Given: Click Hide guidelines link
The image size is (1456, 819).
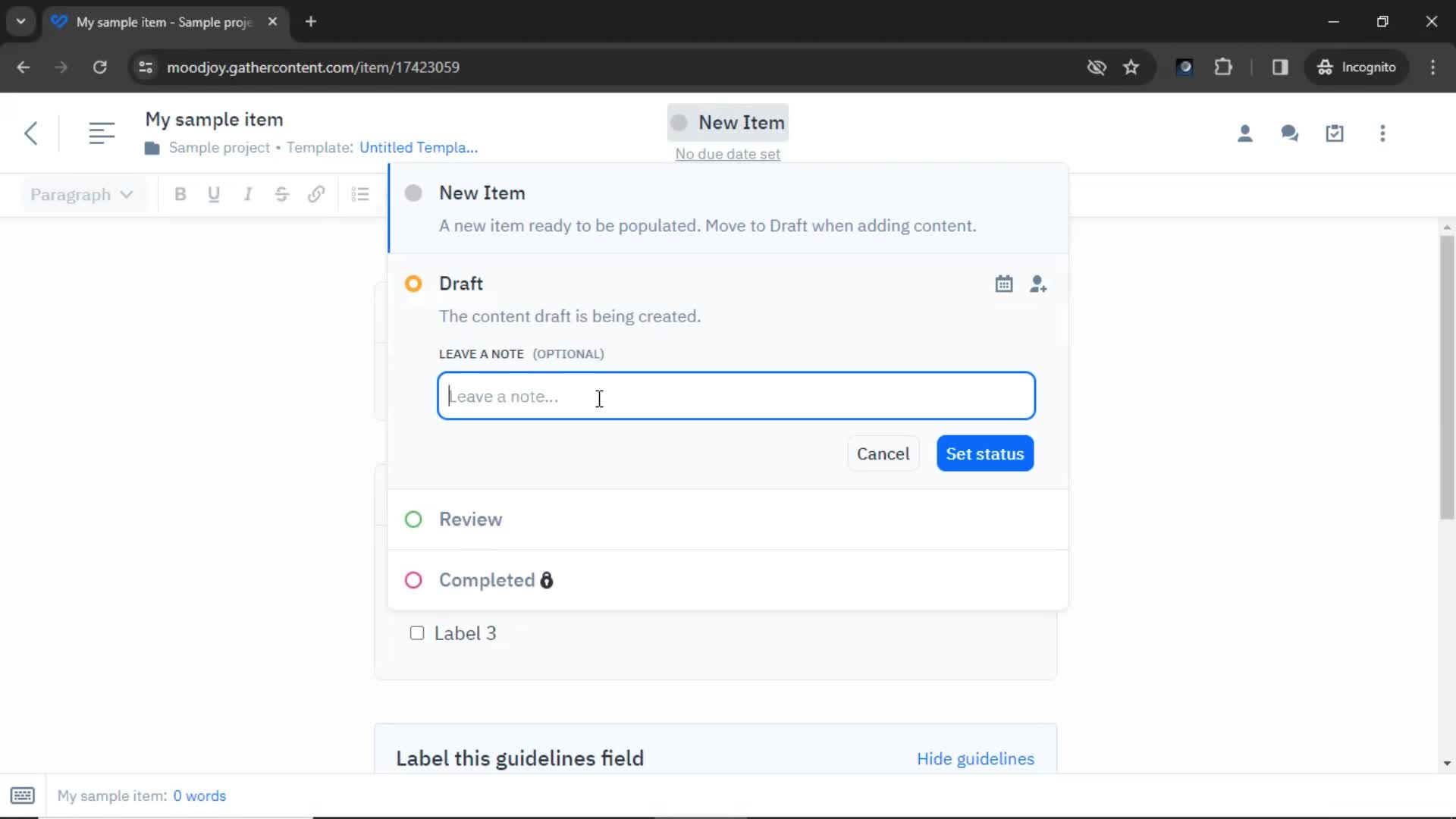Looking at the screenshot, I should 975,758.
